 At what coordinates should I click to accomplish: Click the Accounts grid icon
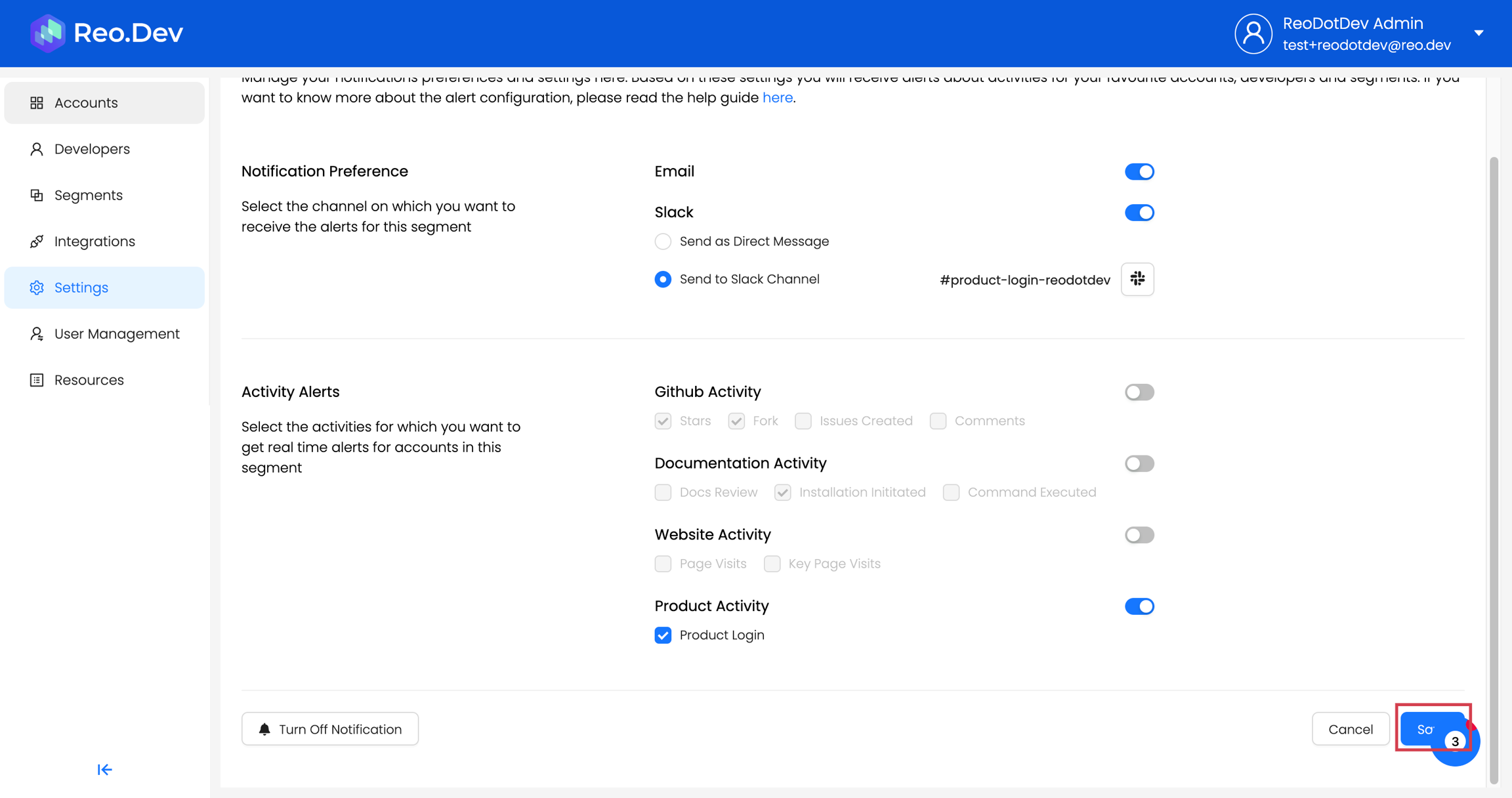pos(37,103)
